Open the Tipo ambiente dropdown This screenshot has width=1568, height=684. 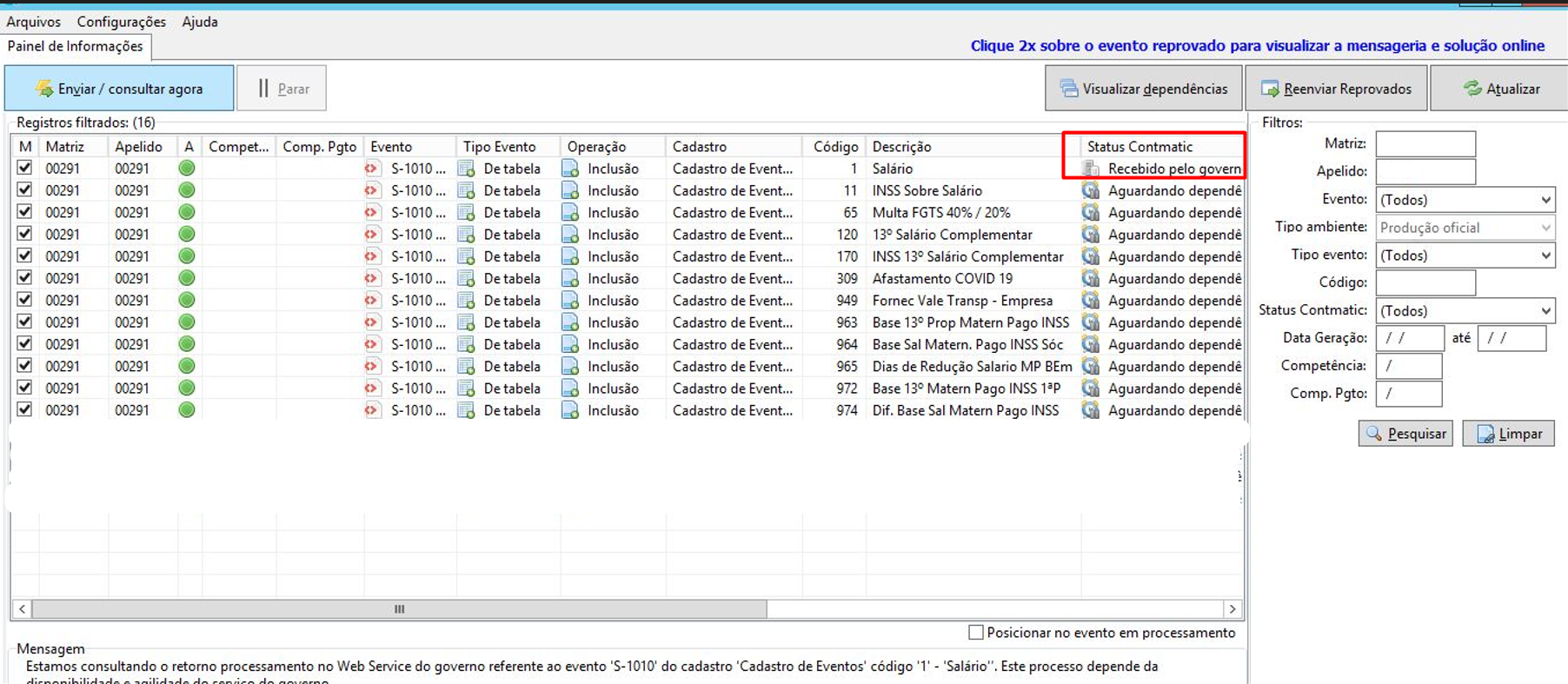[1465, 228]
